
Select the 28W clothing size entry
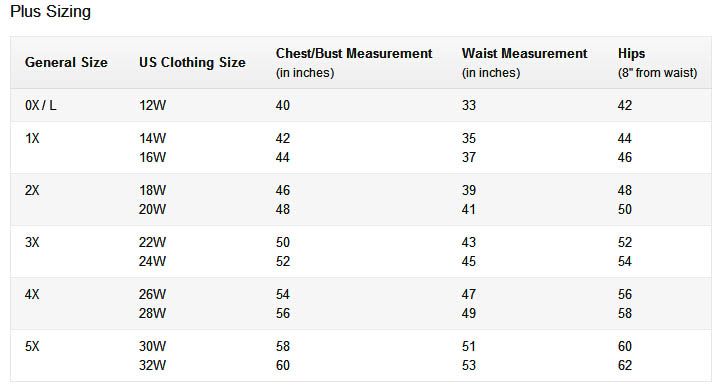(x=152, y=313)
